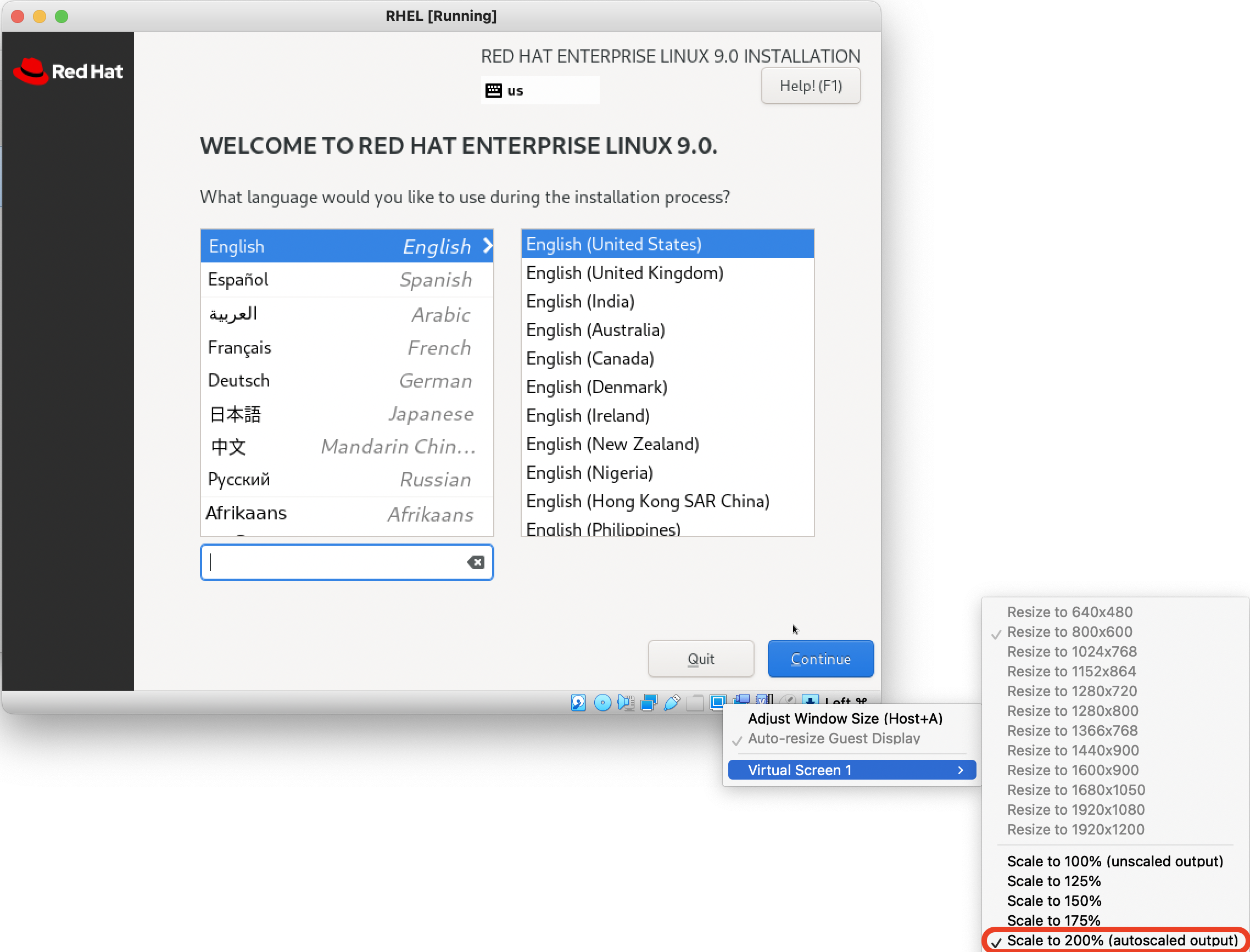Select Scale to 100% (unscaled output)
Viewport: 1250px width, 952px height.
pos(1114,861)
